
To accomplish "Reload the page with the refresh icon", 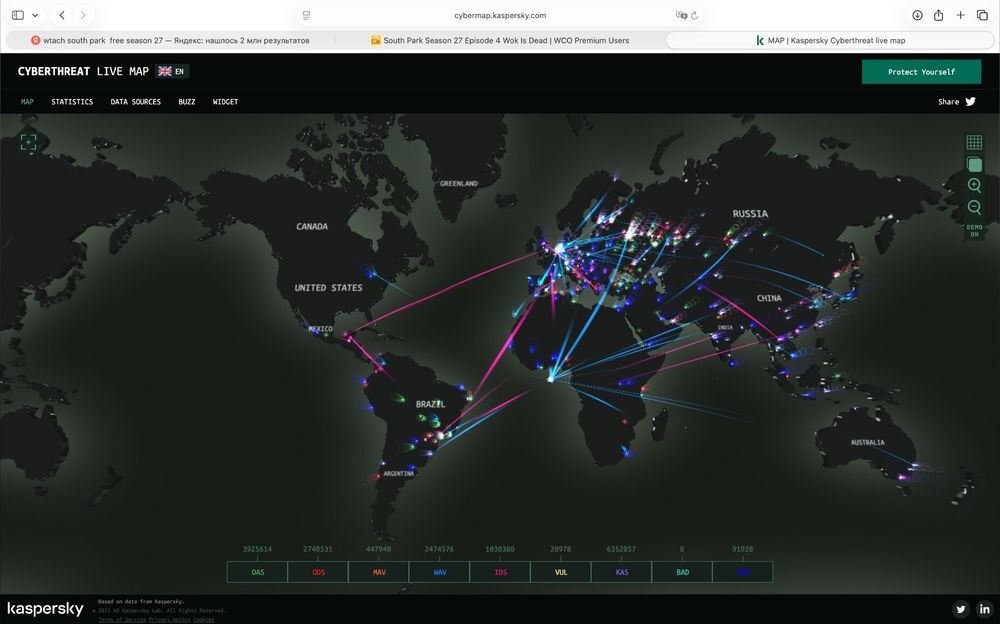I will [x=695, y=15].
